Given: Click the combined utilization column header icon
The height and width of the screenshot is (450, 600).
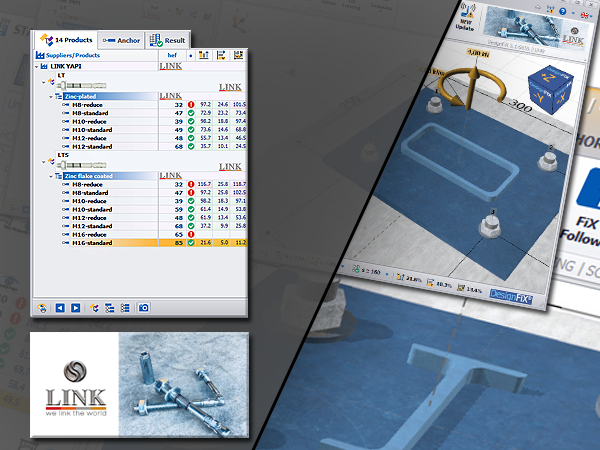Looking at the screenshot, I should 238,55.
